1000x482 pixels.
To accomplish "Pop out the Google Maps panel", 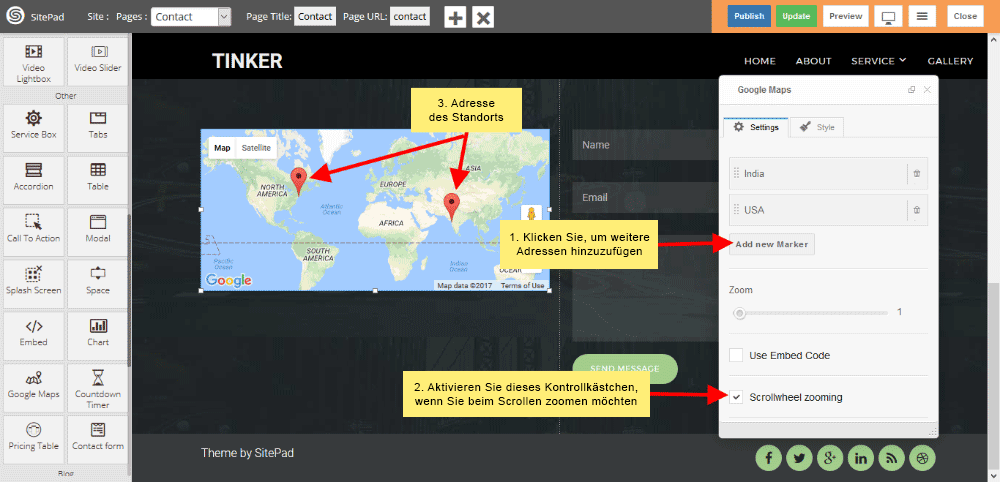I will [x=911, y=90].
